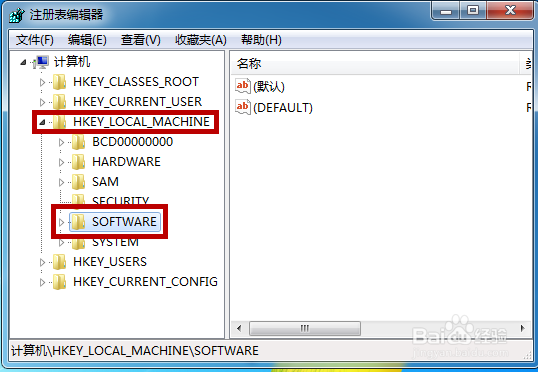
Task: Open the 编辑(E) menu
Action: [x=87, y=40]
